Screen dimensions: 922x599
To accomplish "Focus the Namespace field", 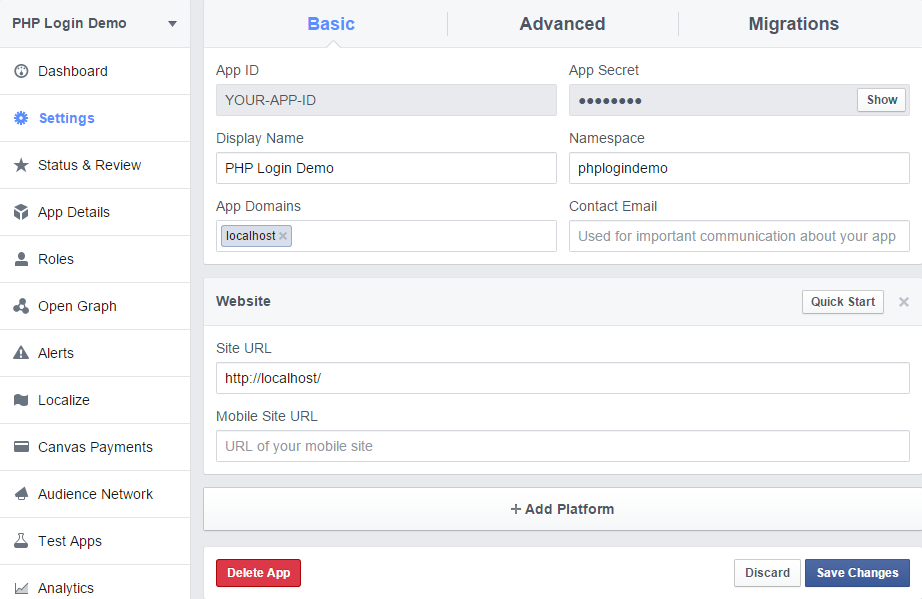I will pyautogui.click(x=739, y=168).
